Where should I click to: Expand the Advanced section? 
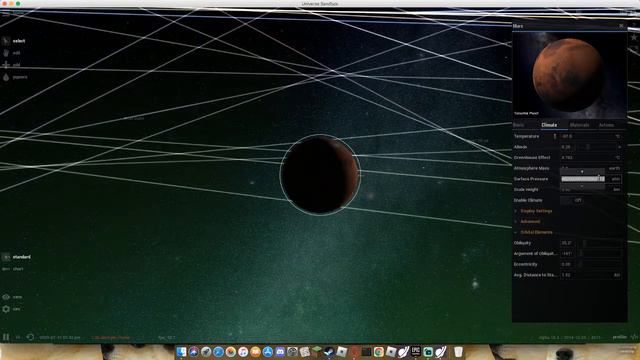pyautogui.click(x=530, y=222)
